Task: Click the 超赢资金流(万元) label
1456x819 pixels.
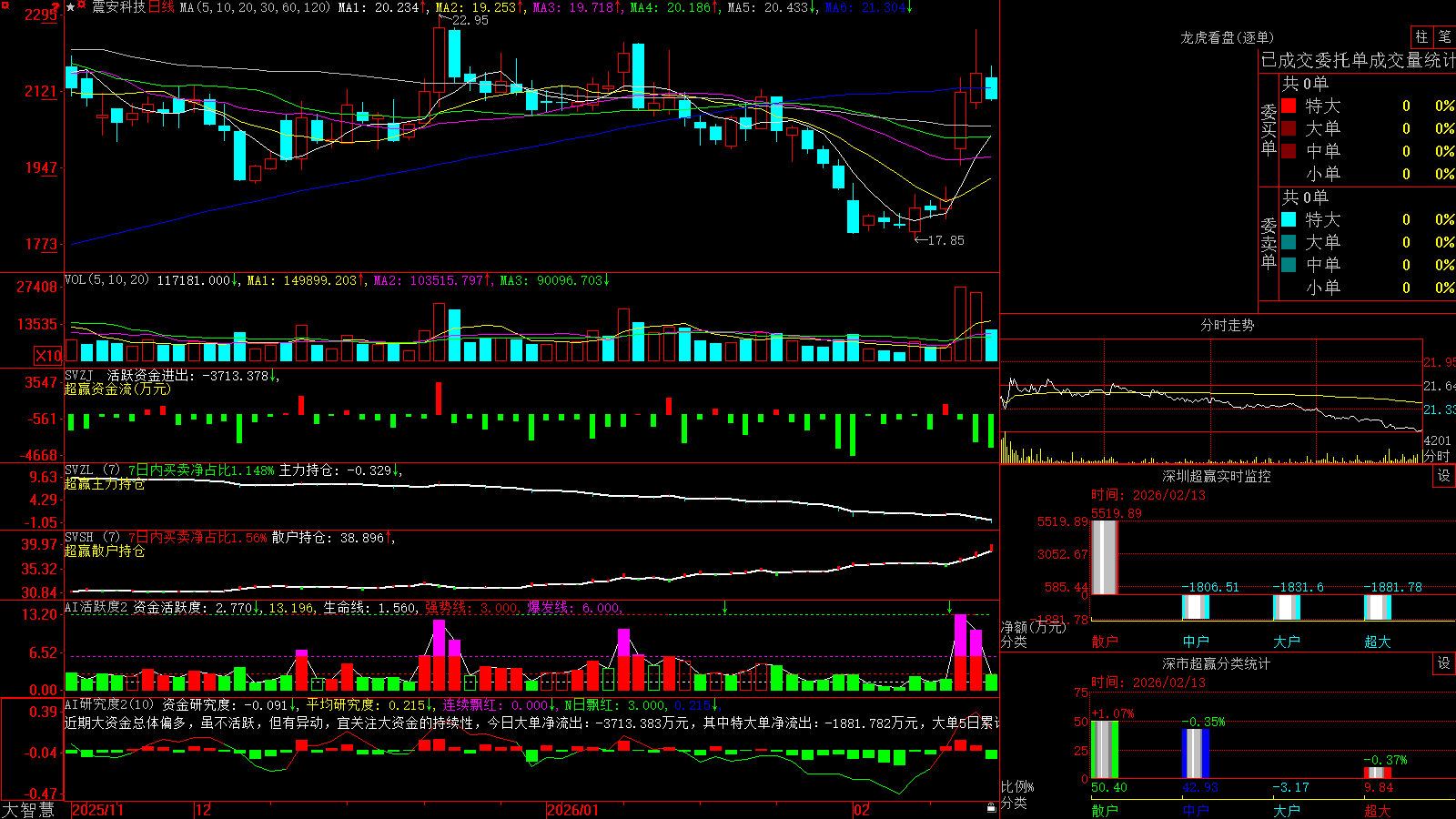Action: click(117, 389)
